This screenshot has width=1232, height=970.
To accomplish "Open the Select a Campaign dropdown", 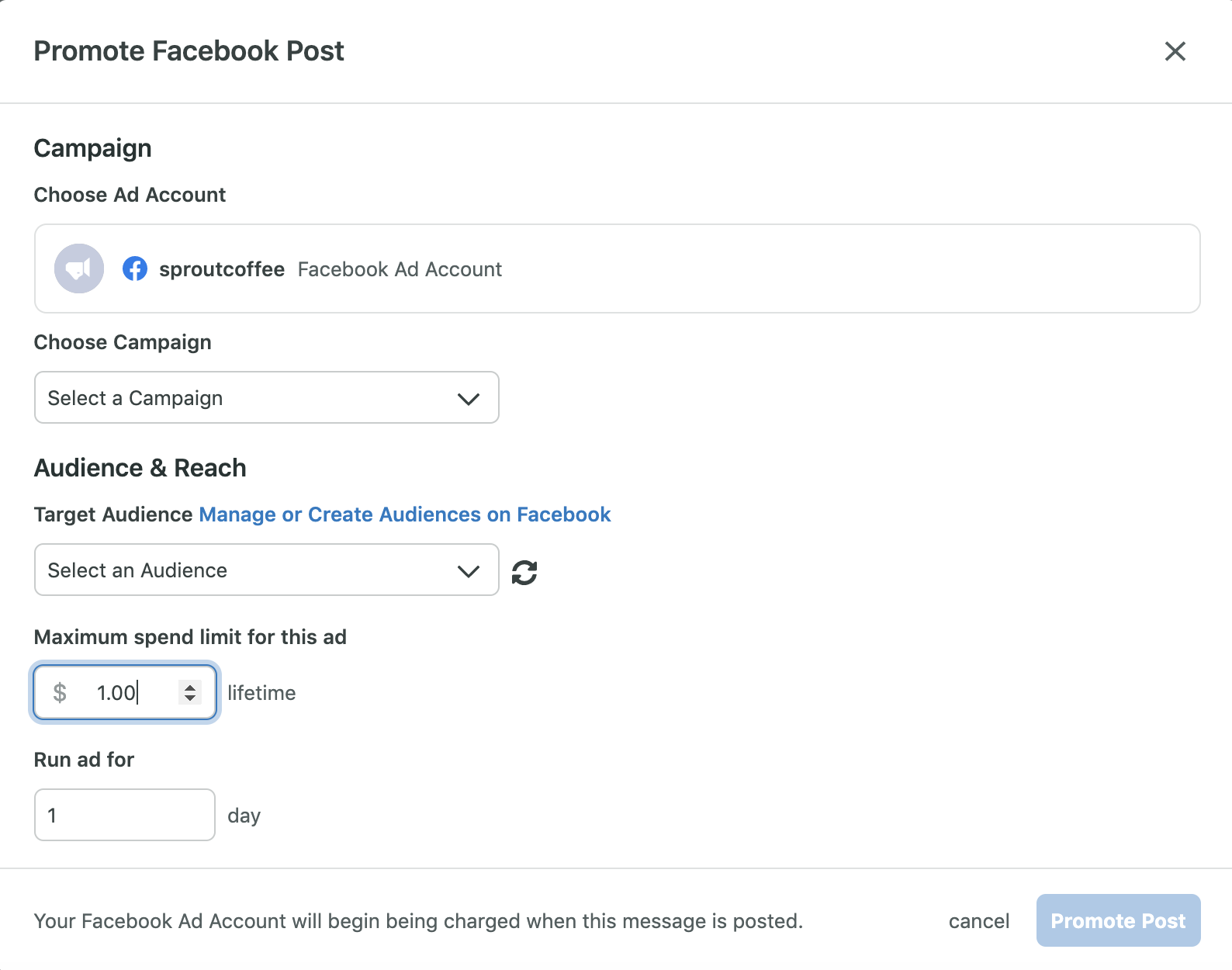I will [x=267, y=397].
